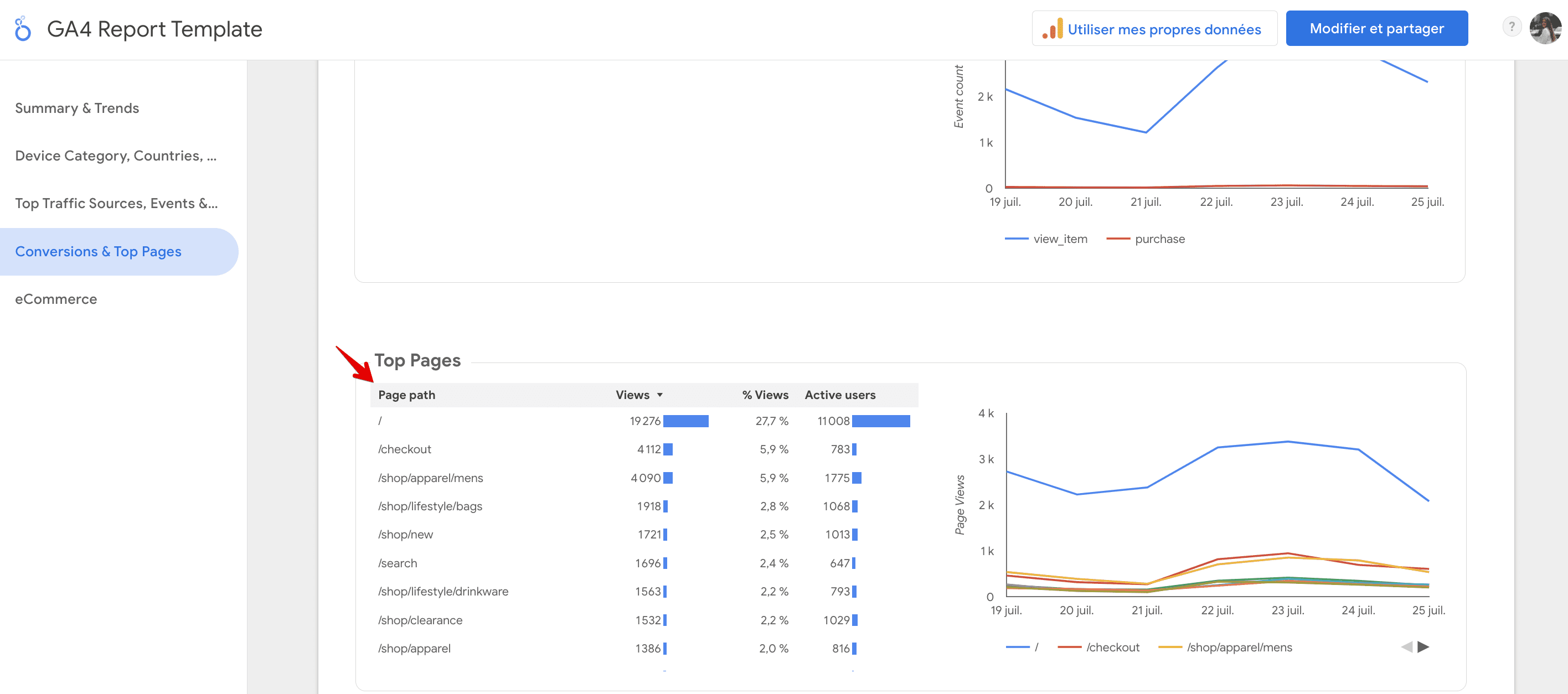
Task: Select the Summary & Trends navigation item
Action: point(77,107)
